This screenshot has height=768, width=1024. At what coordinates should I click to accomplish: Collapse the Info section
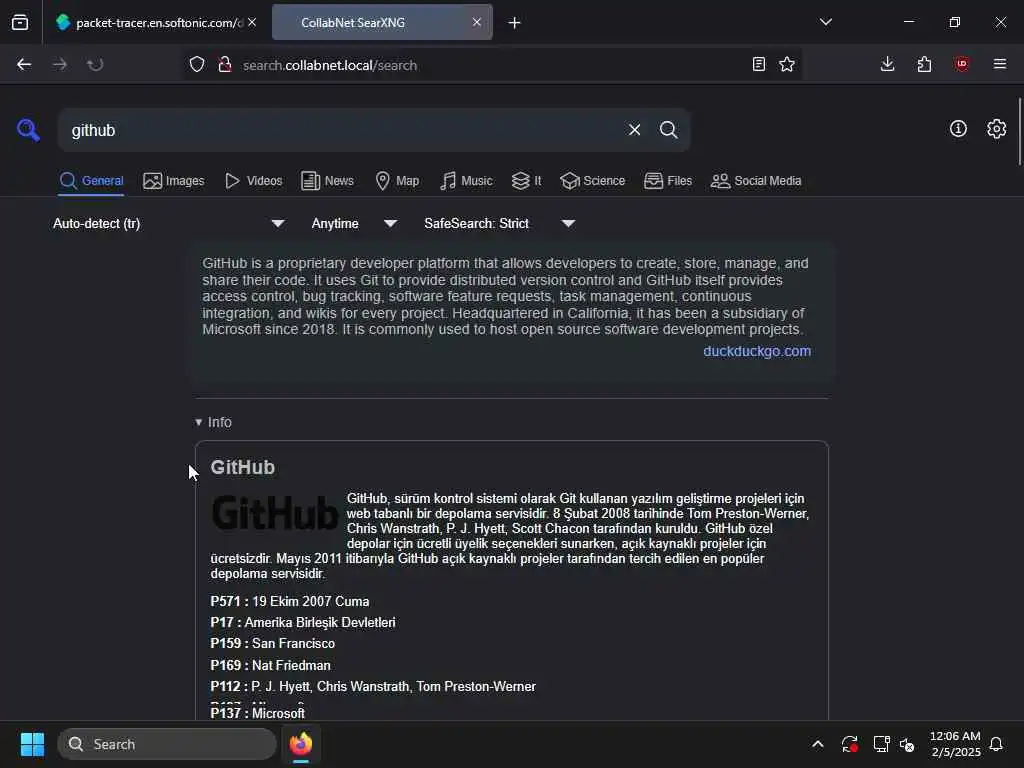(214, 423)
